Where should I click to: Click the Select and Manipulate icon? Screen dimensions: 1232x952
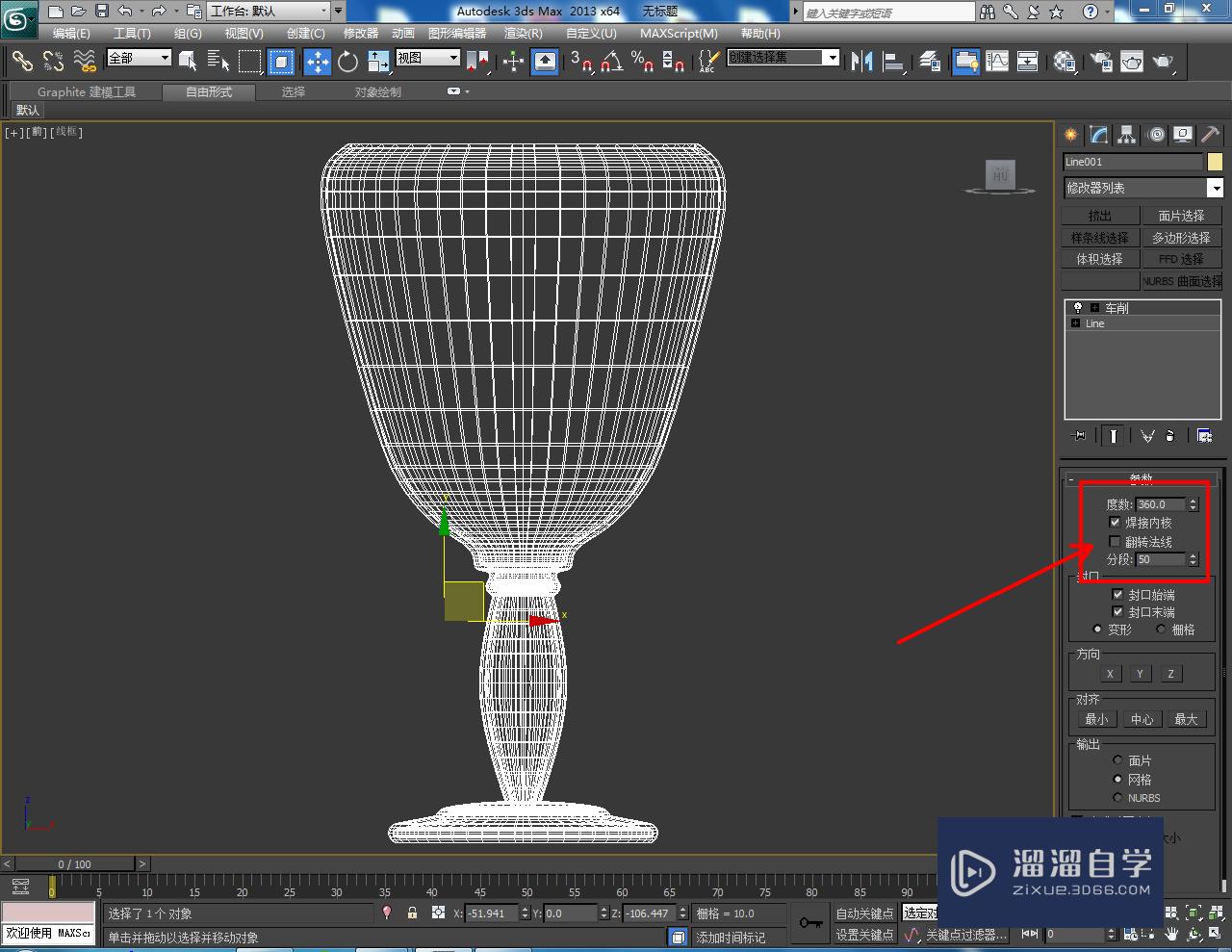tap(513, 62)
